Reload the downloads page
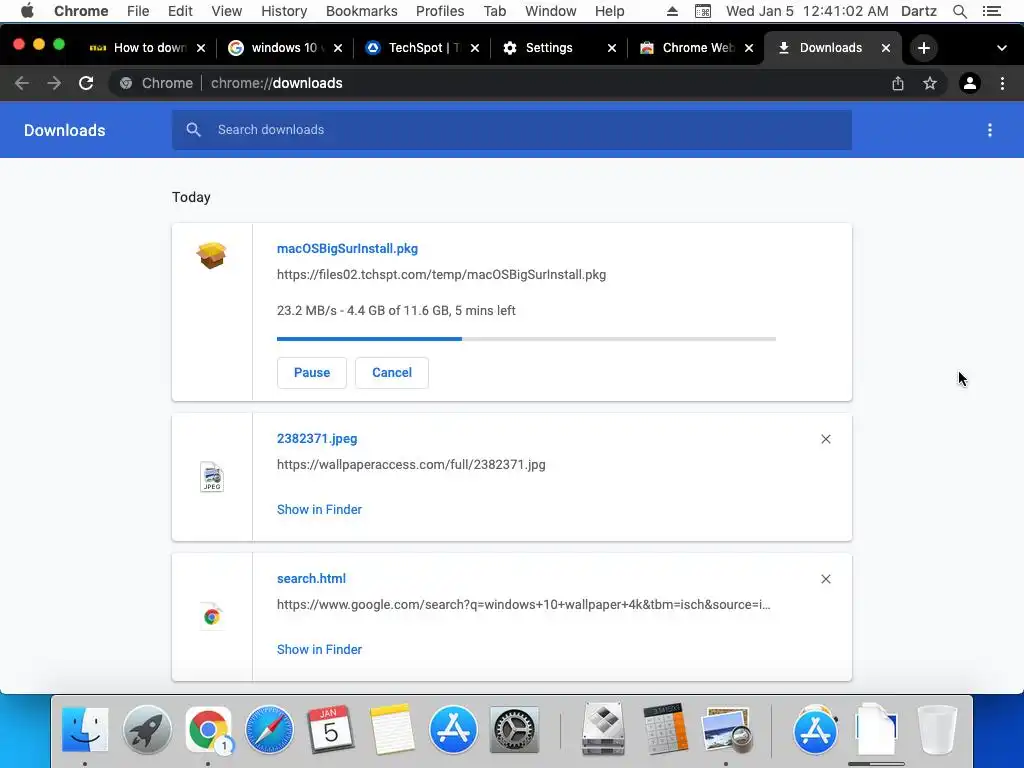This screenshot has height=768, width=1024. 86,83
